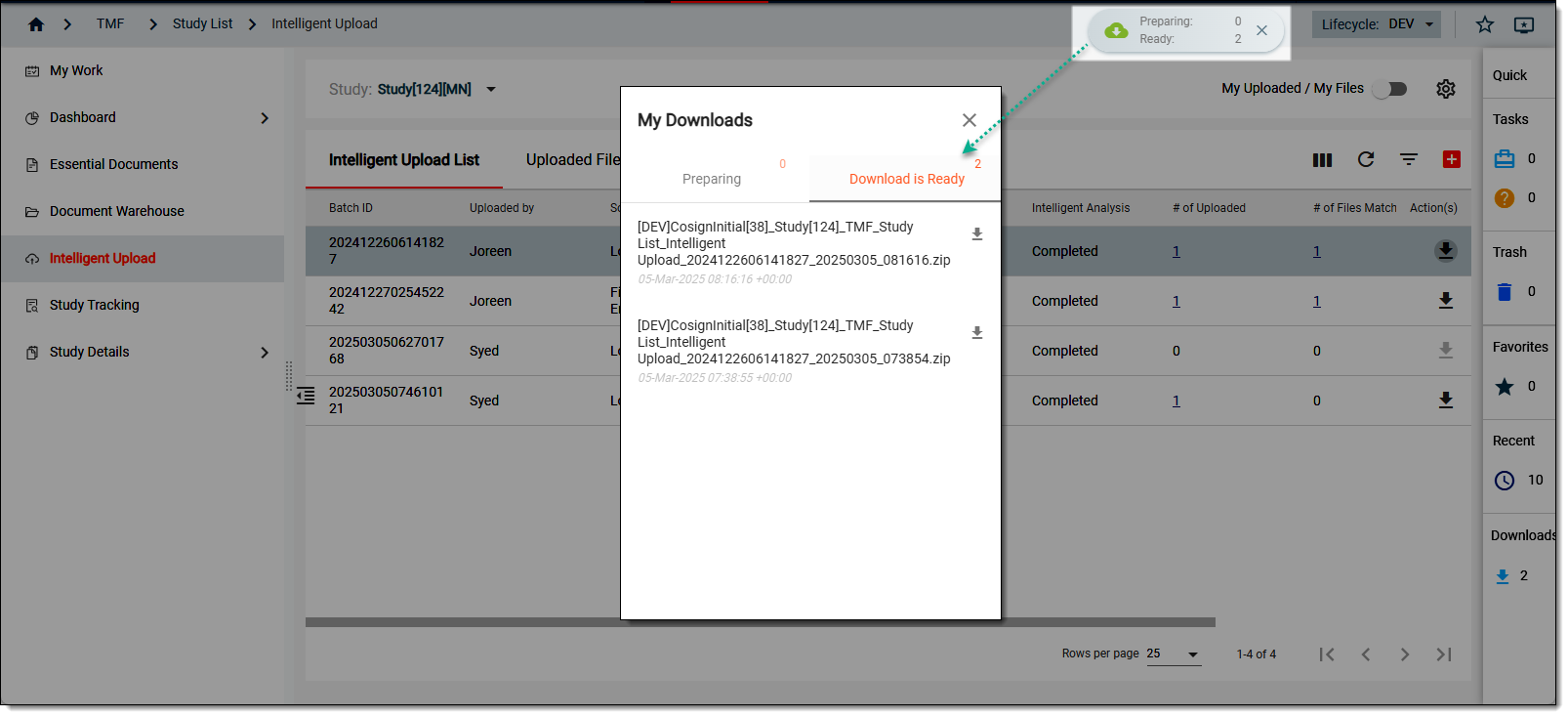Go to the previous page
Screen dimensions: 1568x717
(x=1366, y=654)
